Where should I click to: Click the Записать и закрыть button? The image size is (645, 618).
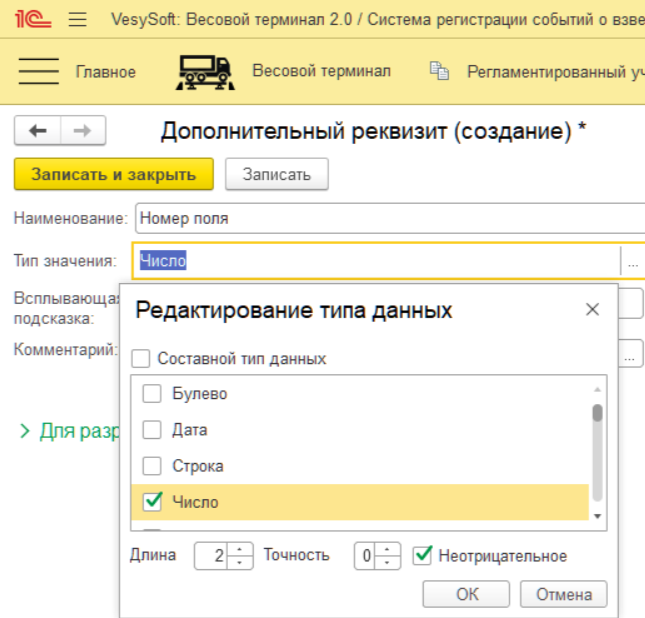pos(113,174)
